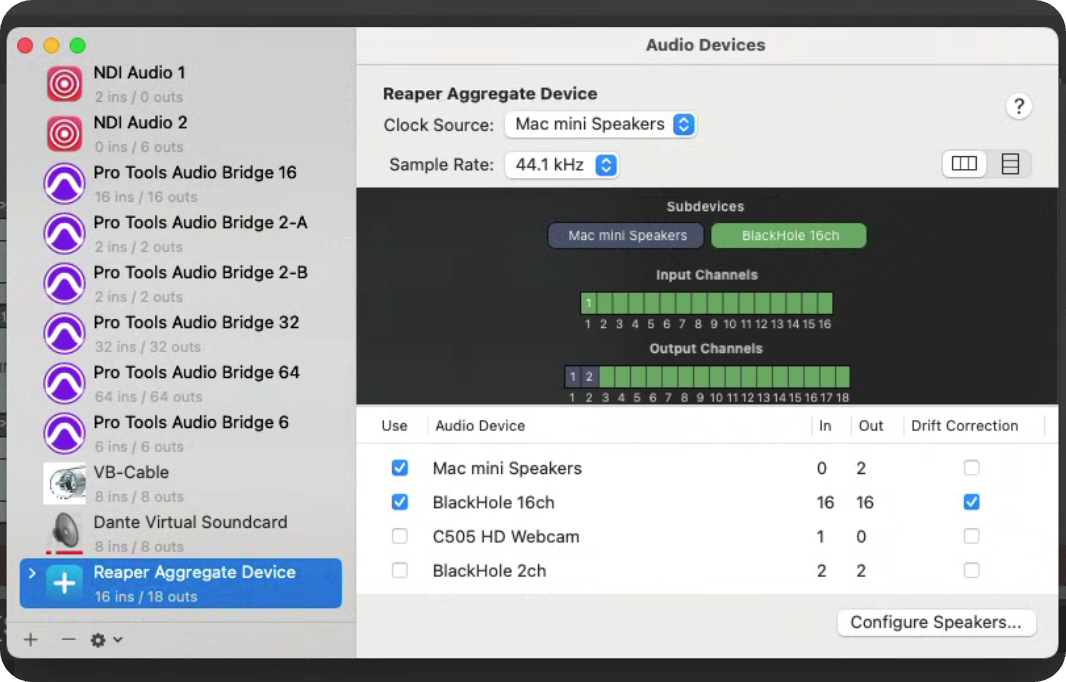Click the Pro Tools Audio Bridge 6 name
The height and width of the screenshot is (682, 1066).
[191, 423]
